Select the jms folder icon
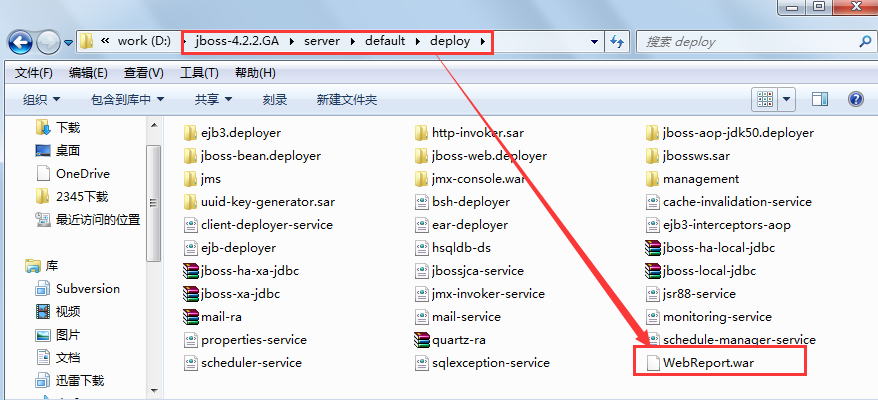Viewport: 878px width, 400px height. pos(190,179)
